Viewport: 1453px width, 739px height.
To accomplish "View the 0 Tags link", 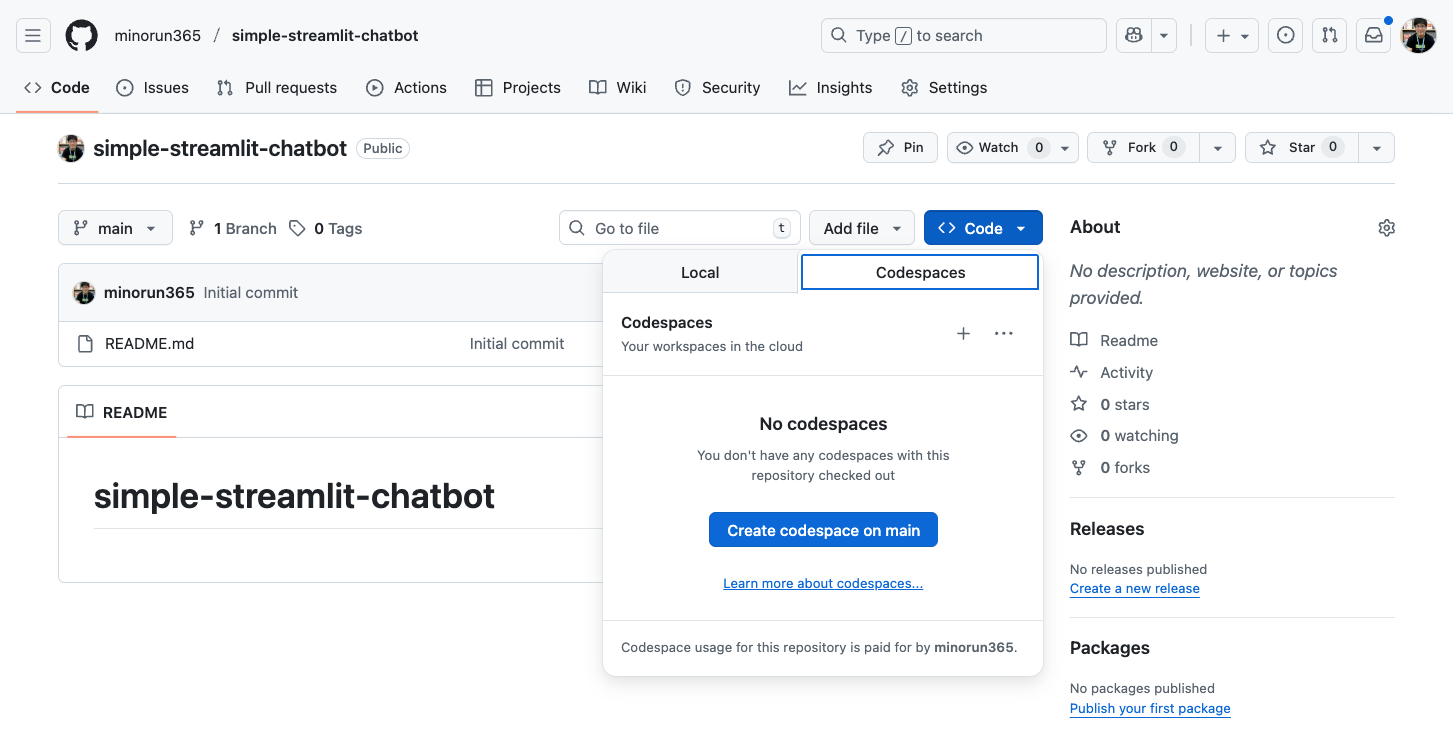I will (x=326, y=228).
